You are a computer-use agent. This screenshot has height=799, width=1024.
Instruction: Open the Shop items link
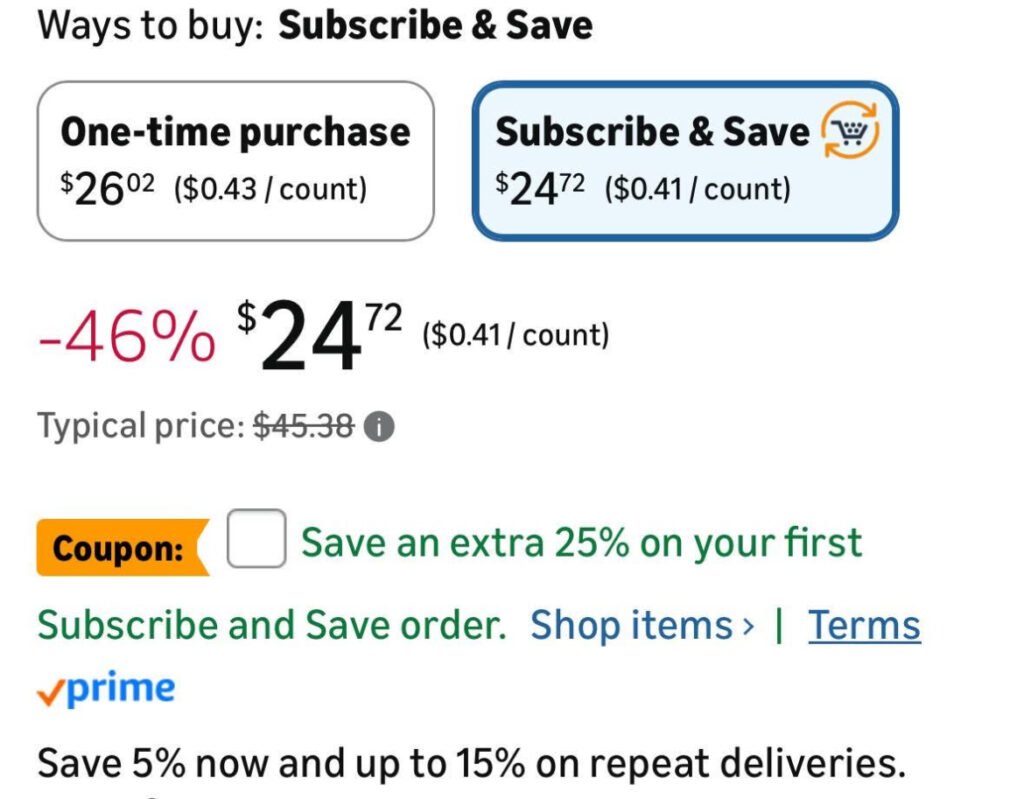(632, 626)
